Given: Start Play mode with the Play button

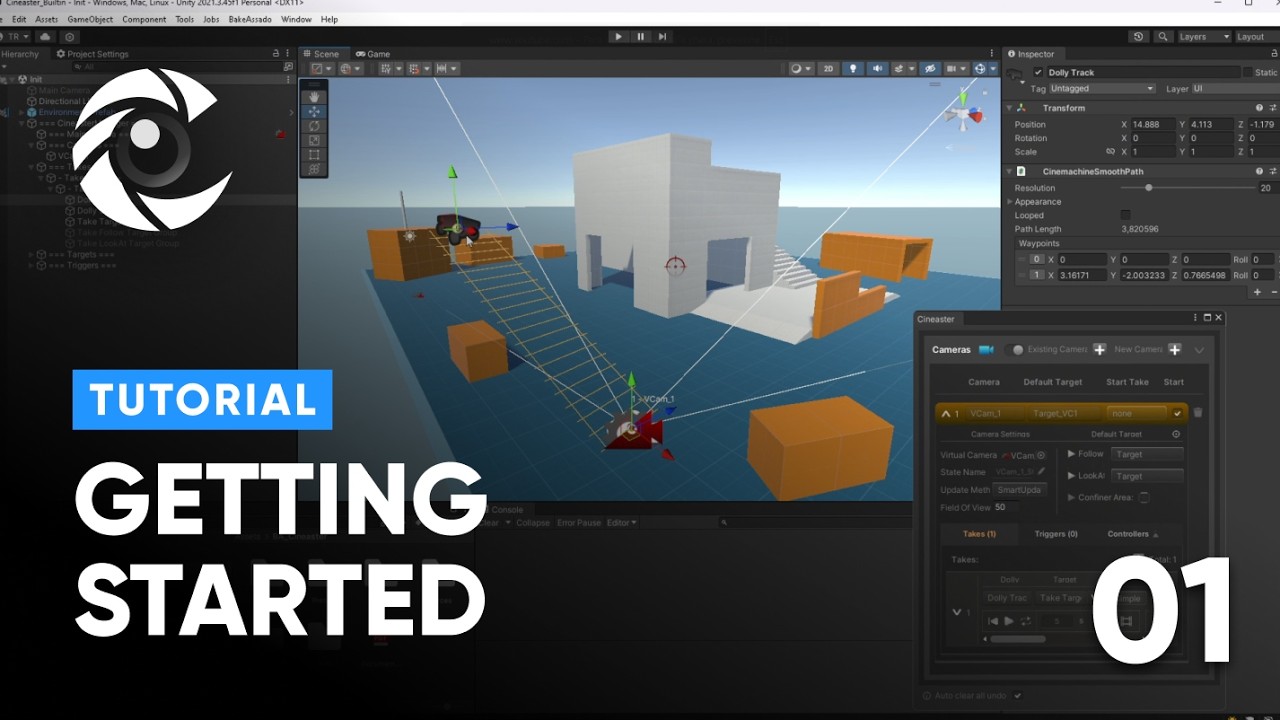Looking at the screenshot, I should (x=618, y=37).
